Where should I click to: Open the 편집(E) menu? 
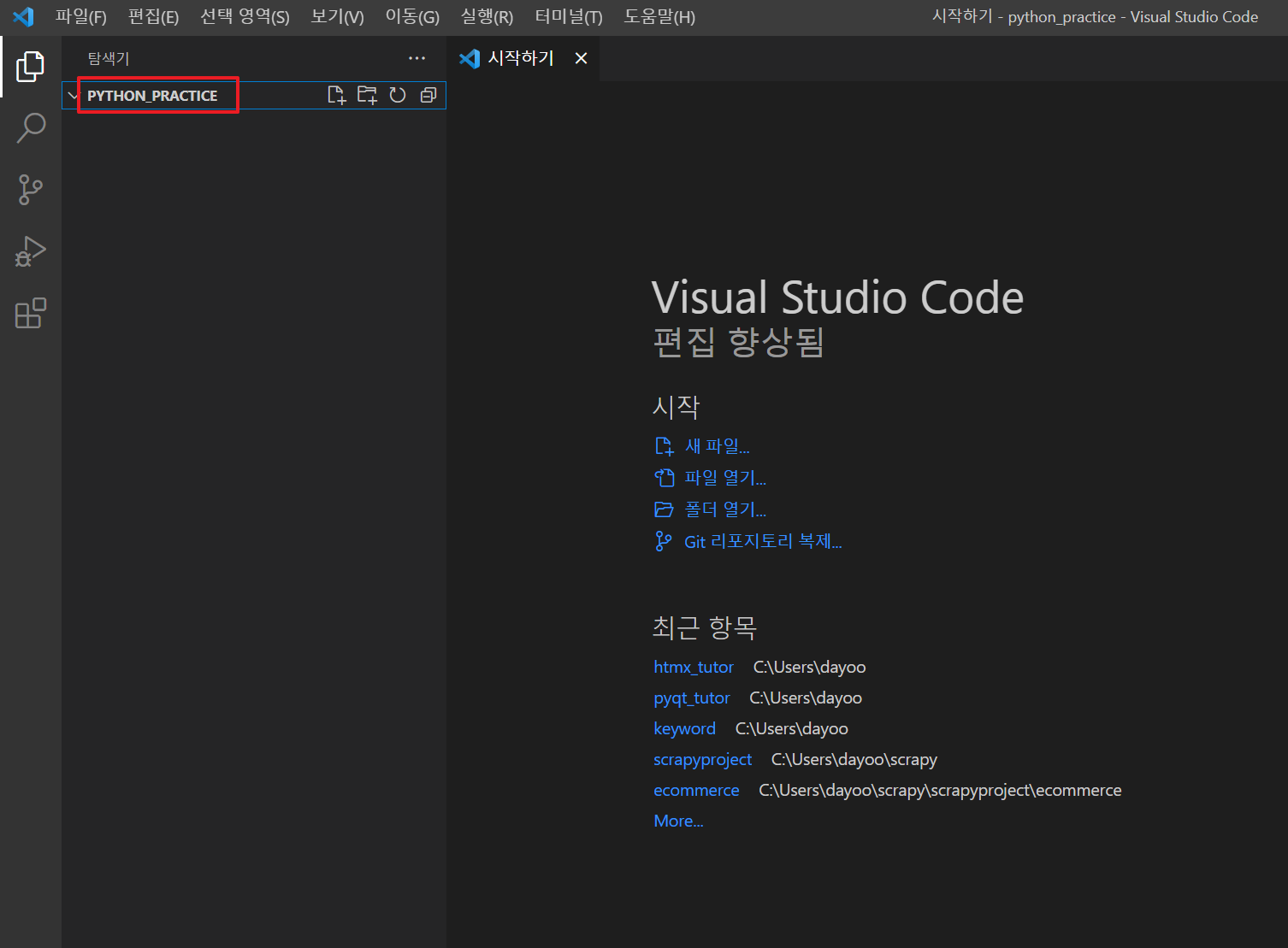click(x=153, y=17)
